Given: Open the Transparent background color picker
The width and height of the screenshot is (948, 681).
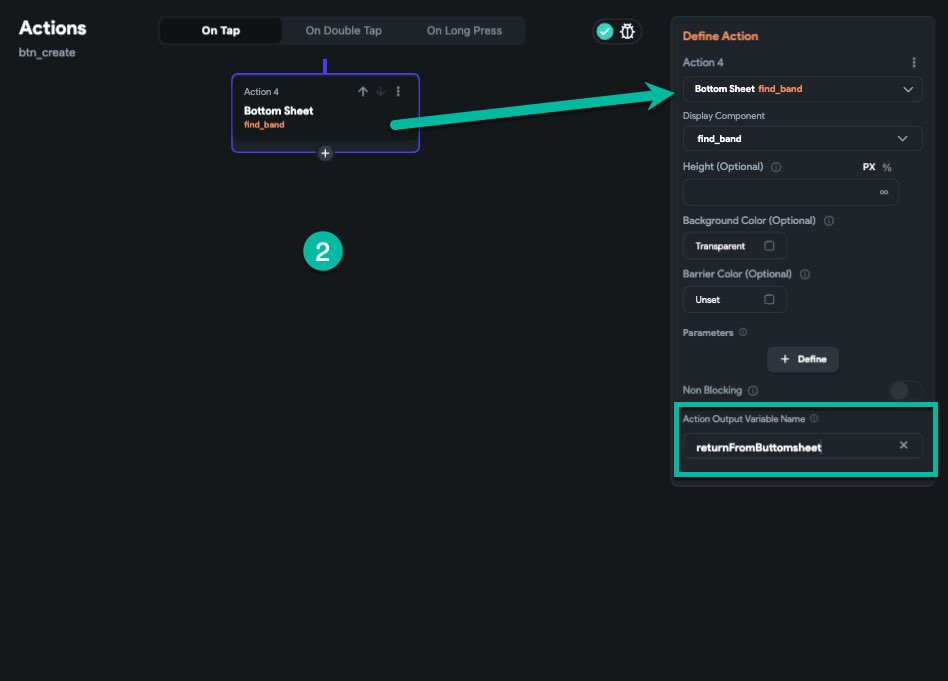Looking at the screenshot, I should [735, 246].
